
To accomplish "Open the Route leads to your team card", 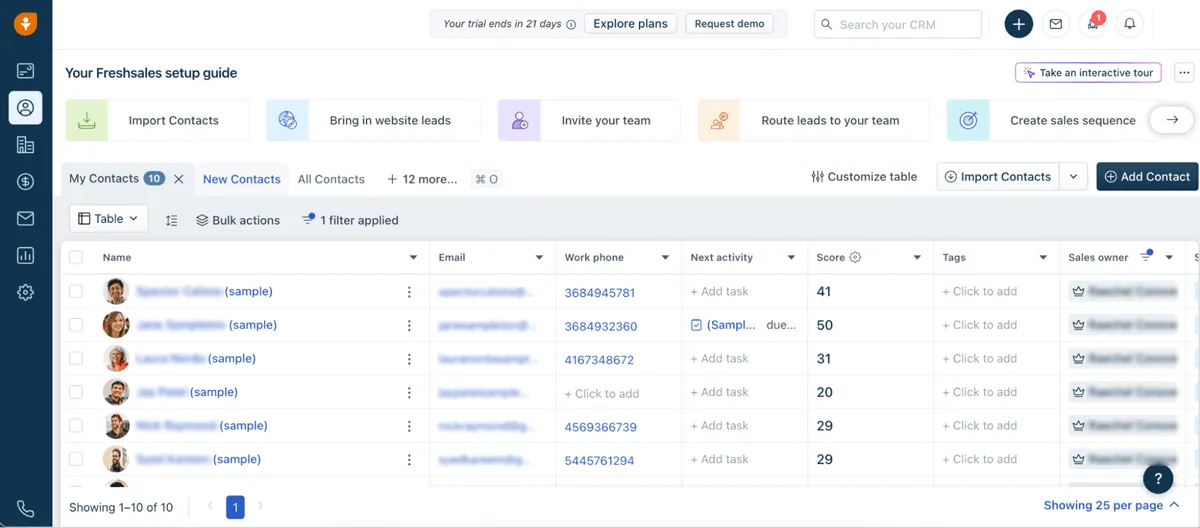I will click(813, 120).
